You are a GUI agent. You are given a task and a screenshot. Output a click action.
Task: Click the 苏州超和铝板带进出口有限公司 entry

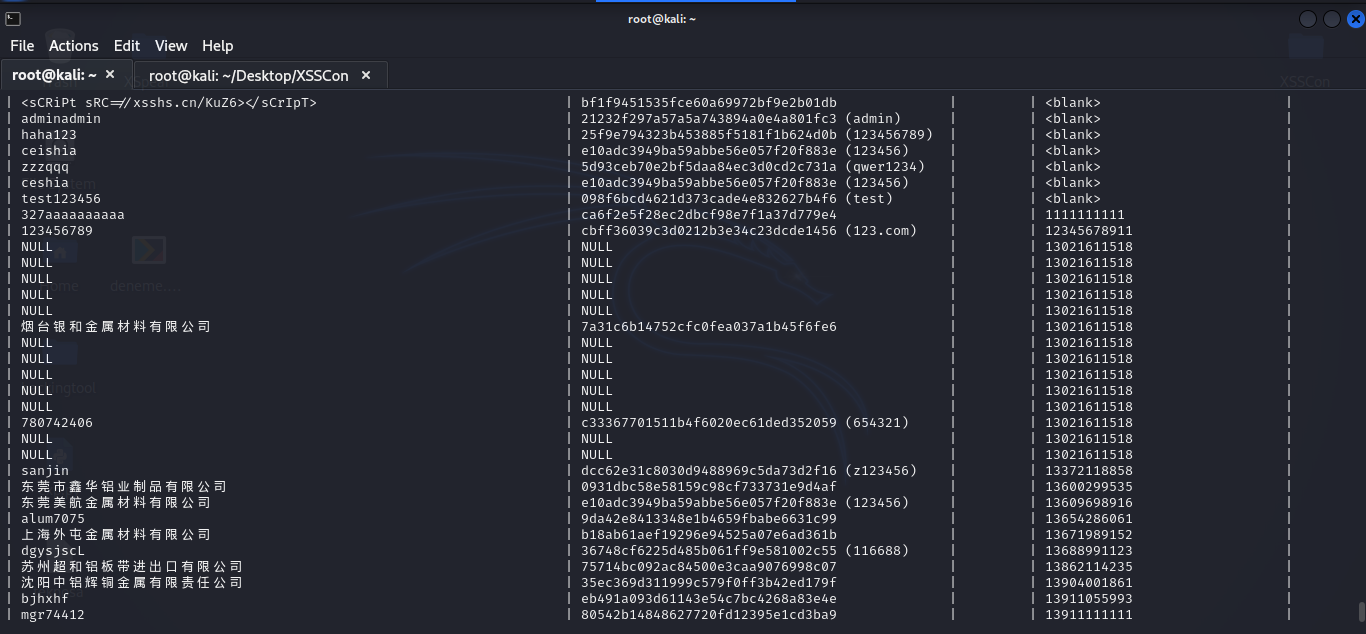coord(132,567)
